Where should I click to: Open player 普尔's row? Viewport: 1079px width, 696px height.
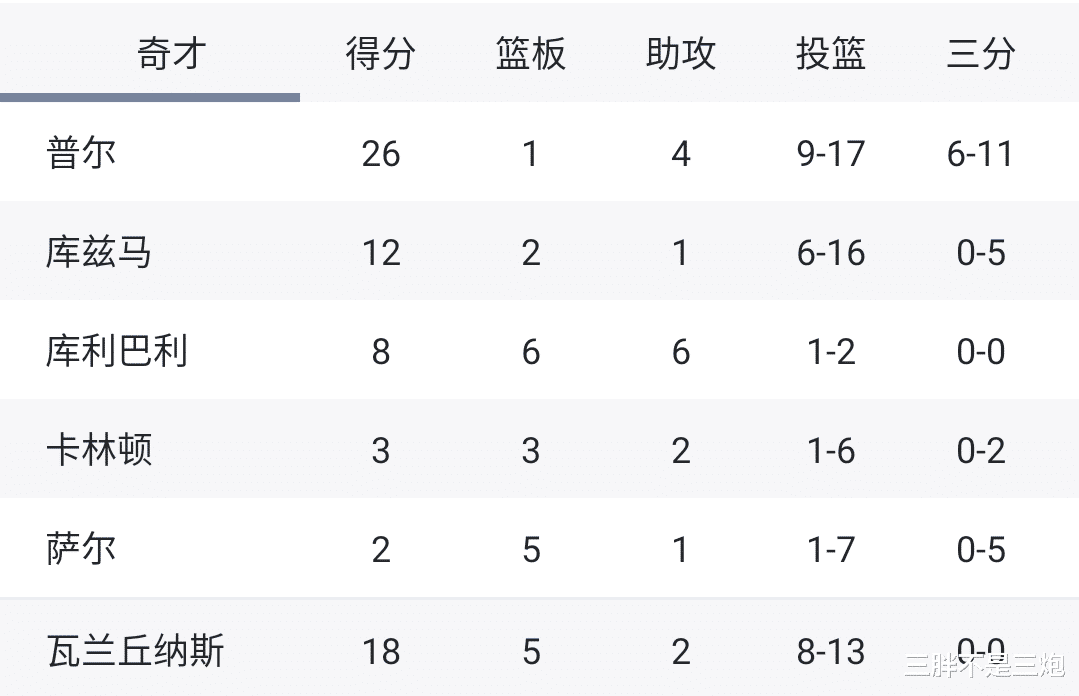point(540,152)
